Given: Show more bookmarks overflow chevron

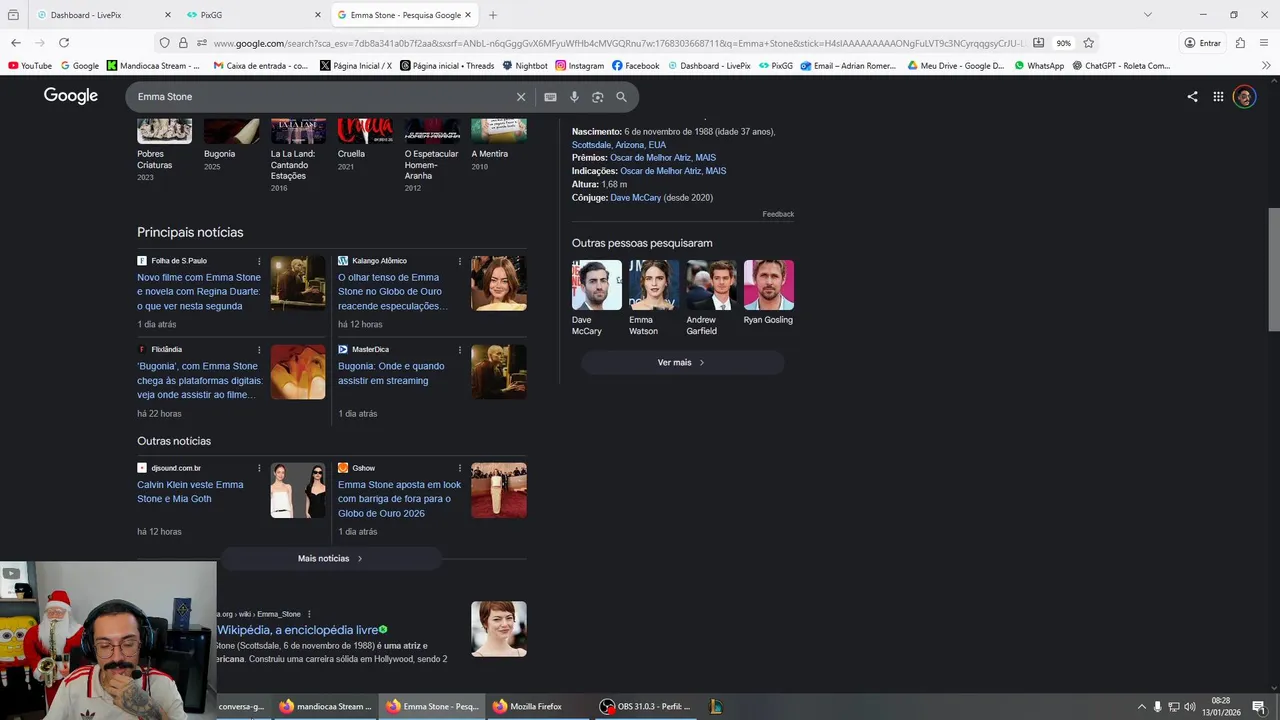Looking at the screenshot, I should [1267, 66].
